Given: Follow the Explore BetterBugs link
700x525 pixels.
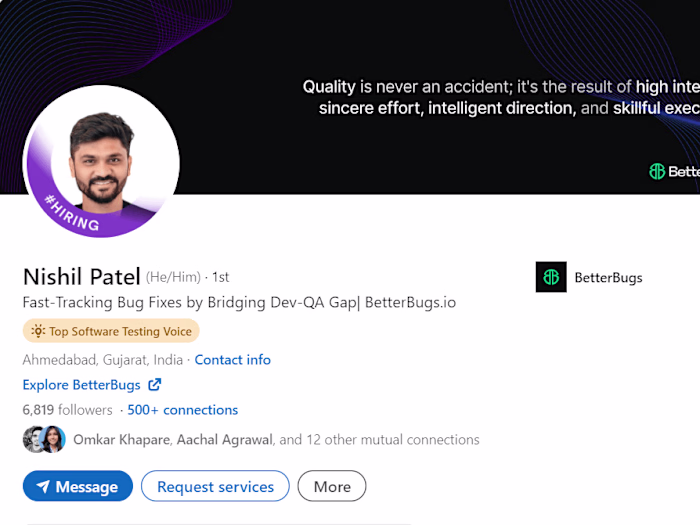Looking at the screenshot, I should click(x=82, y=385).
